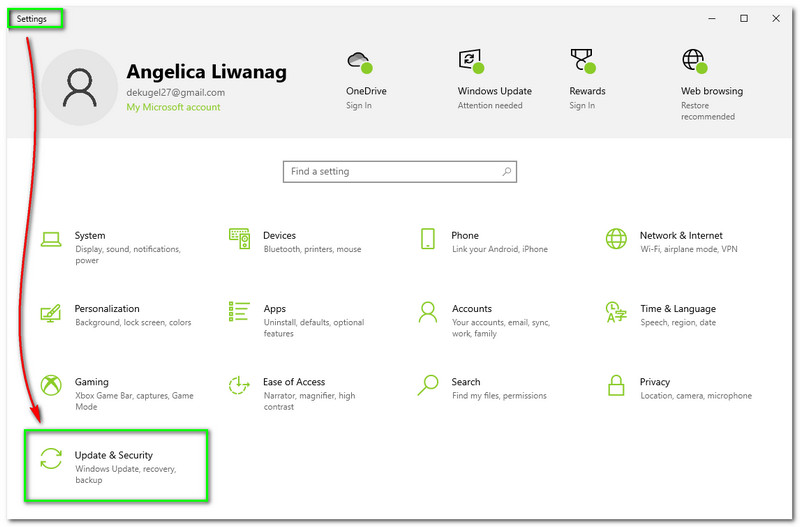Viewport: 800px width, 527px height.
Task: Close the Settings window
Action: pos(776,18)
